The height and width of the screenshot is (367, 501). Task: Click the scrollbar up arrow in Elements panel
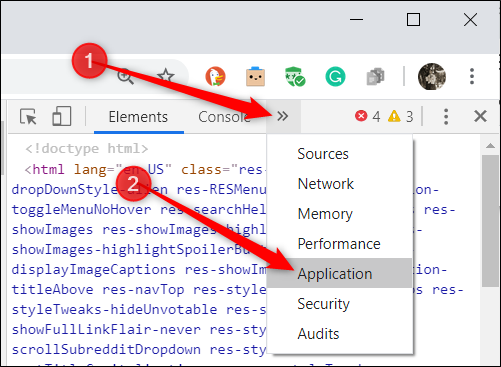click(x=490, y=146)
